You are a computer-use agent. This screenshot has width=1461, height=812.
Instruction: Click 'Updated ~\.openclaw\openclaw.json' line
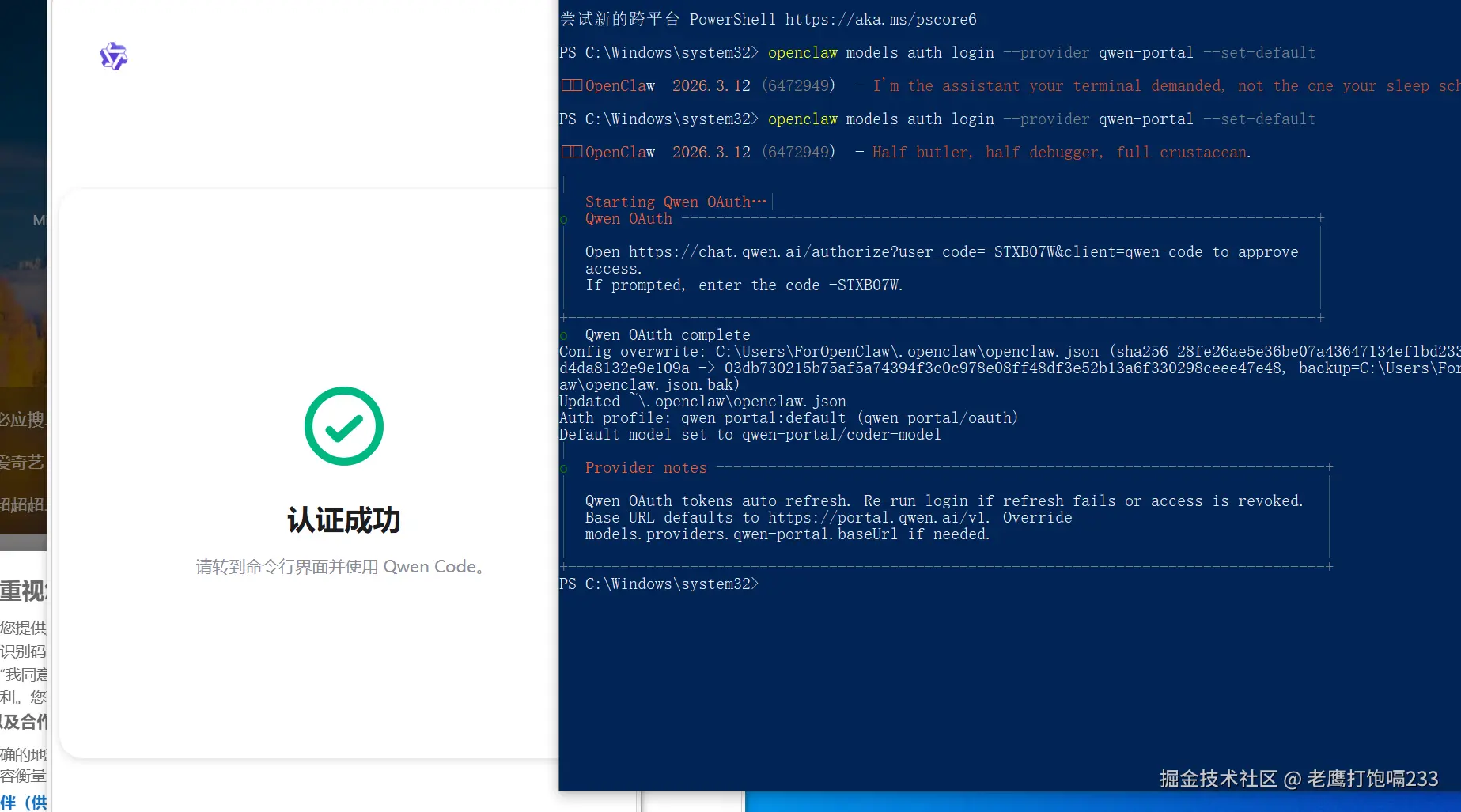[x=702, y=401]
